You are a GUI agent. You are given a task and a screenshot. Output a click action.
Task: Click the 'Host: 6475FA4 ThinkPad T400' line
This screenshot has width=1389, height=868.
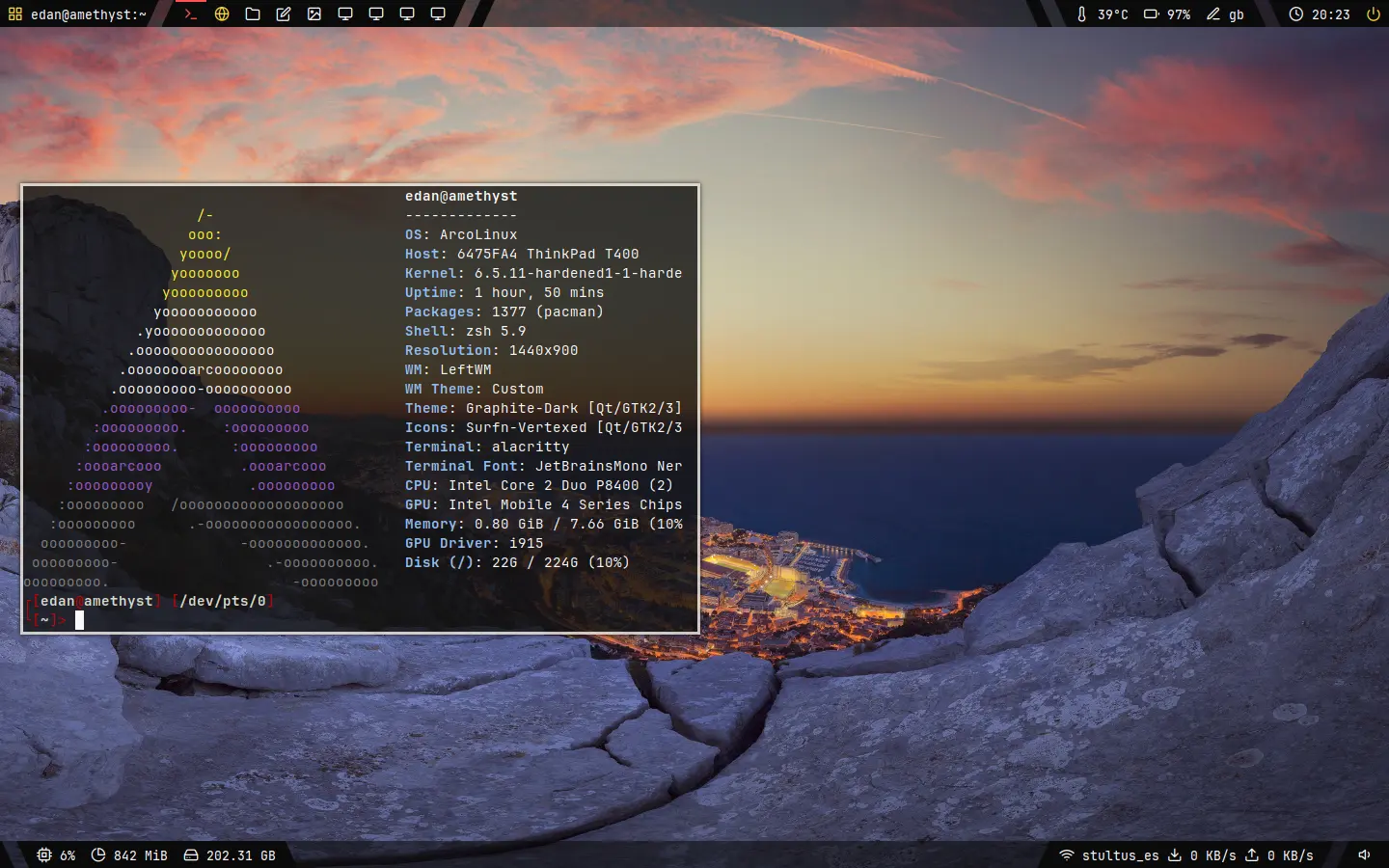522,254
